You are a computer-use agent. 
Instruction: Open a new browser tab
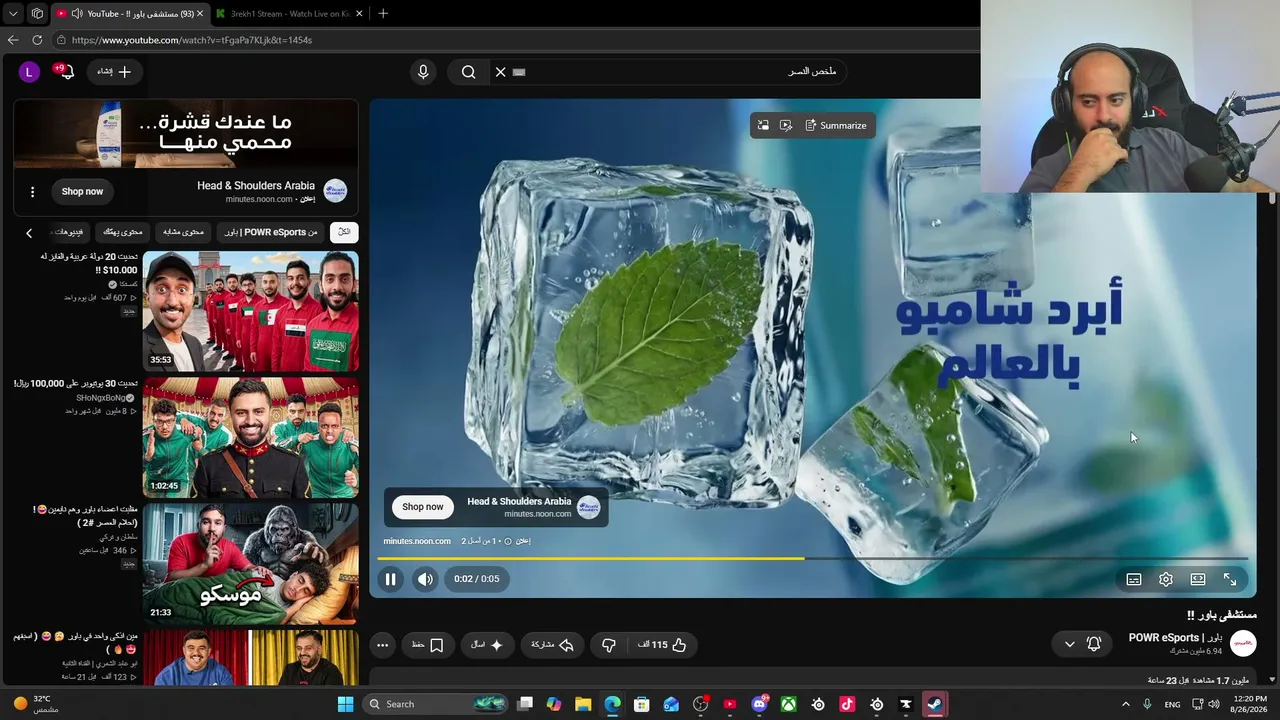(x=383, y=13)
